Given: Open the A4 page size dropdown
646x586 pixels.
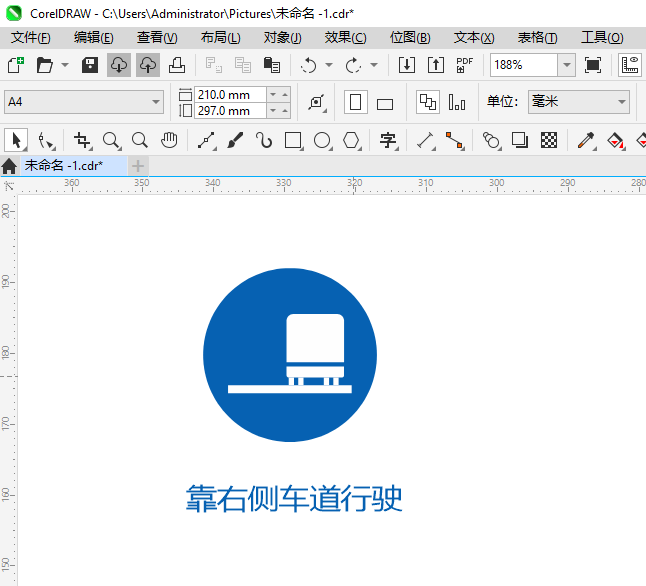Looking at the screenshot, I should pos(84,102).
